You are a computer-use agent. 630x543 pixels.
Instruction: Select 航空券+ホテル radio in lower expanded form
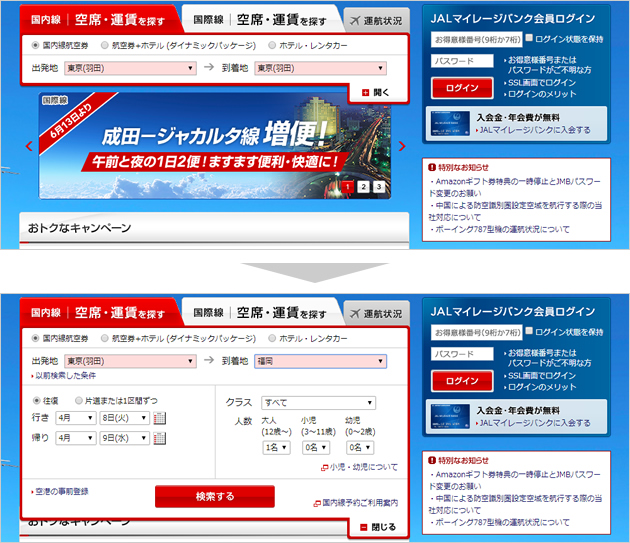point(104,338)
